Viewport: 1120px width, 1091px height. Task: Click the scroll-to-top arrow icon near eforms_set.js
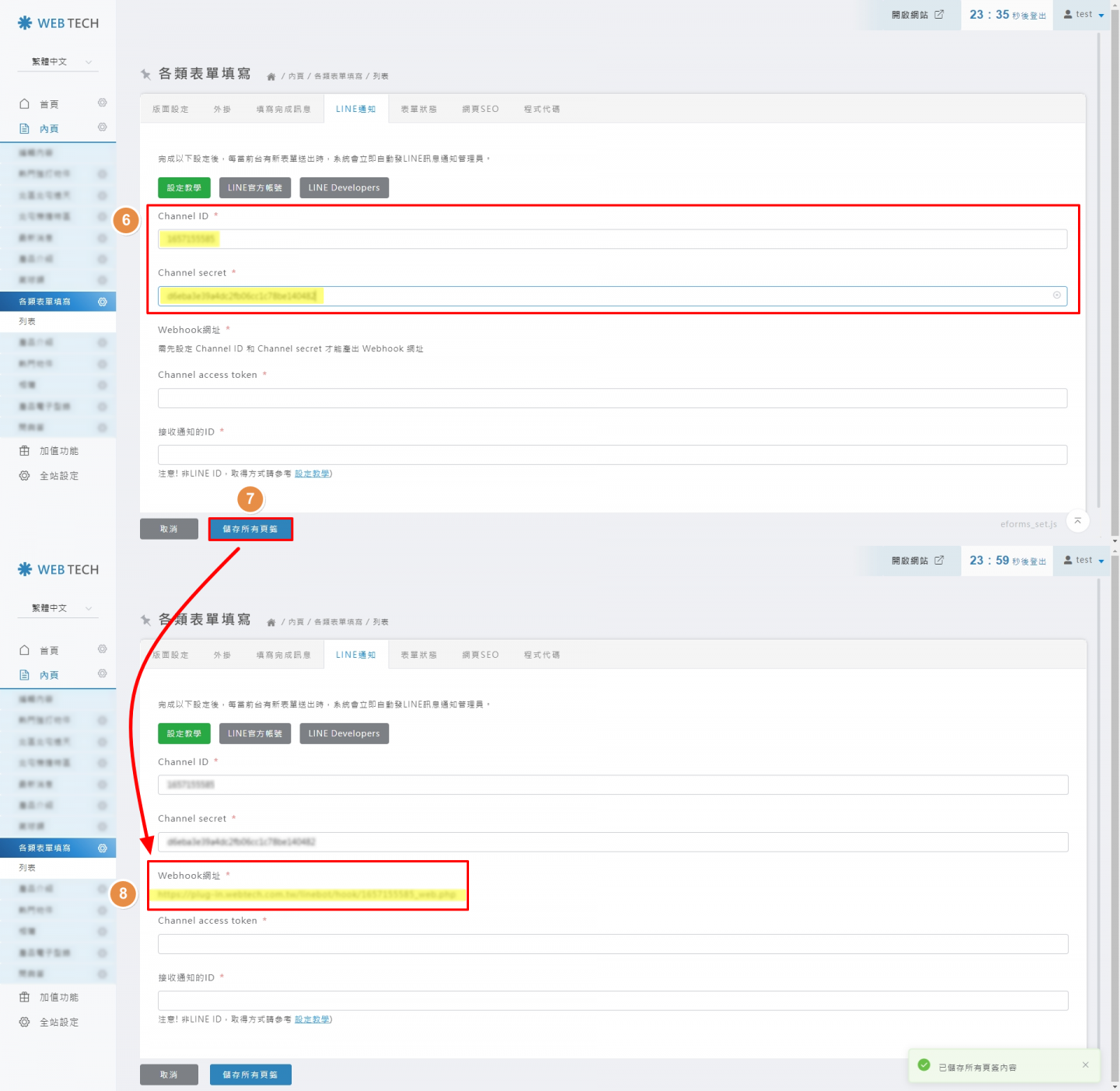(1077, 521)
